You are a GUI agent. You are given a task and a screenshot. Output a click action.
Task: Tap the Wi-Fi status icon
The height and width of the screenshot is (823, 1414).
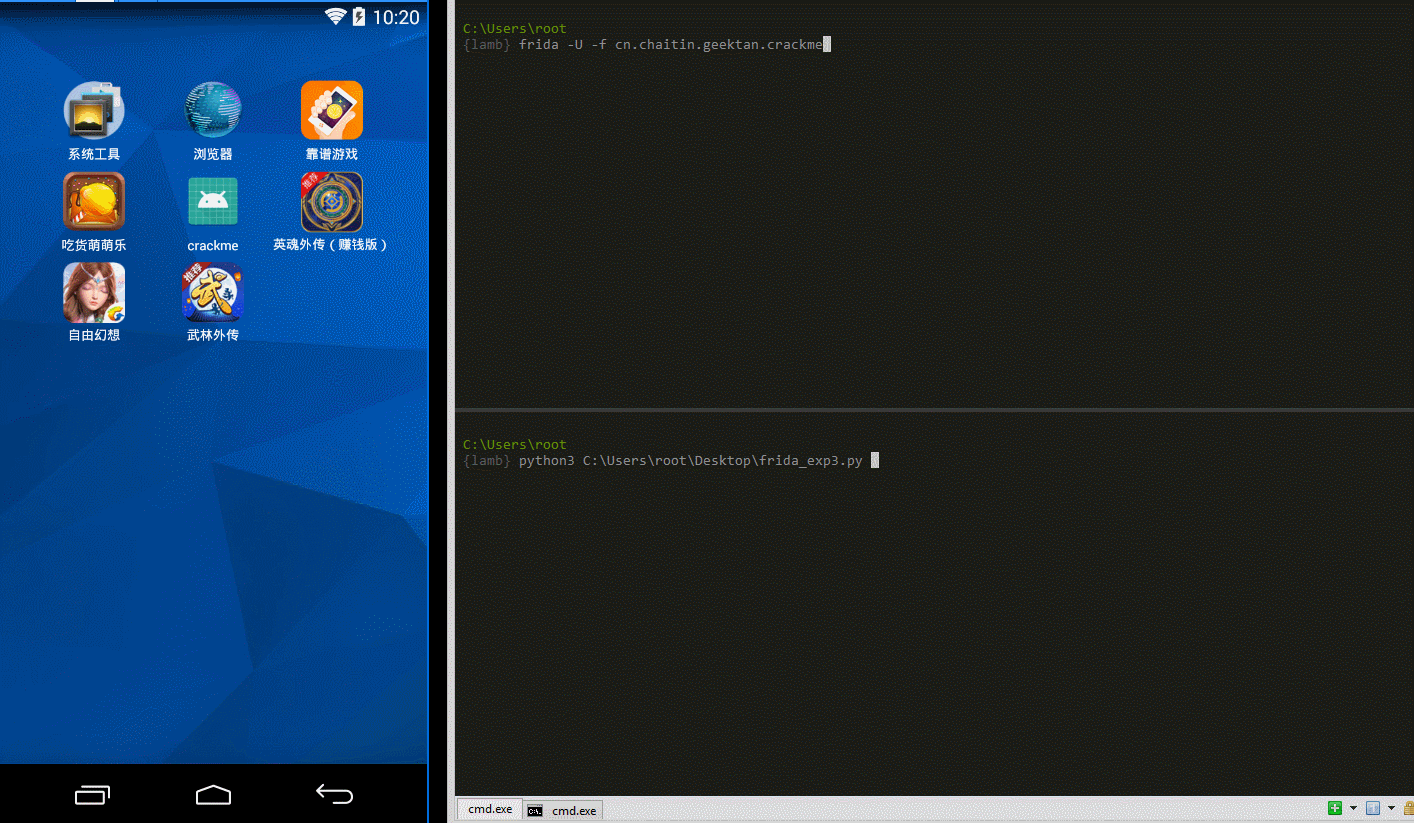(336, 16)
